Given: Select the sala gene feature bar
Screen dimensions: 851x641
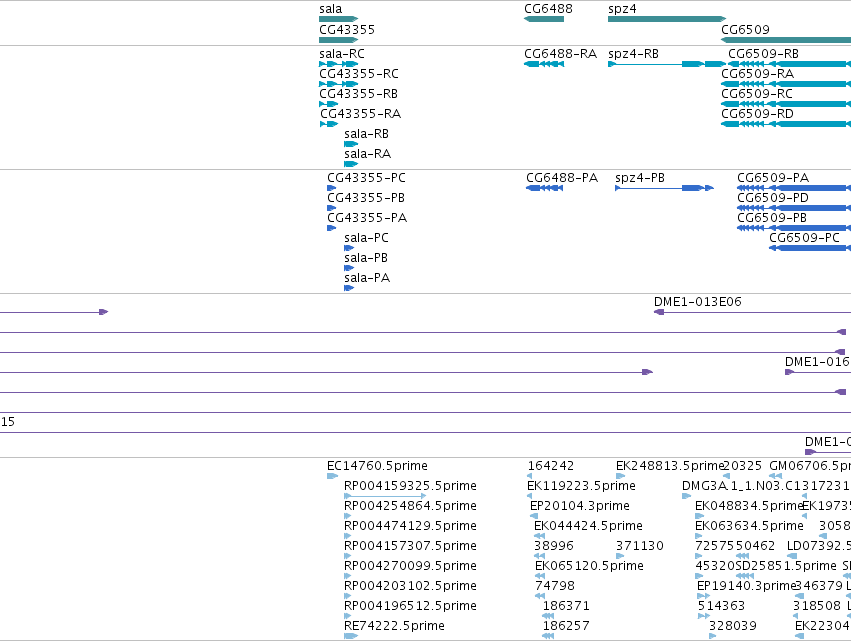Looking at the screenshot, I should 338,19.
